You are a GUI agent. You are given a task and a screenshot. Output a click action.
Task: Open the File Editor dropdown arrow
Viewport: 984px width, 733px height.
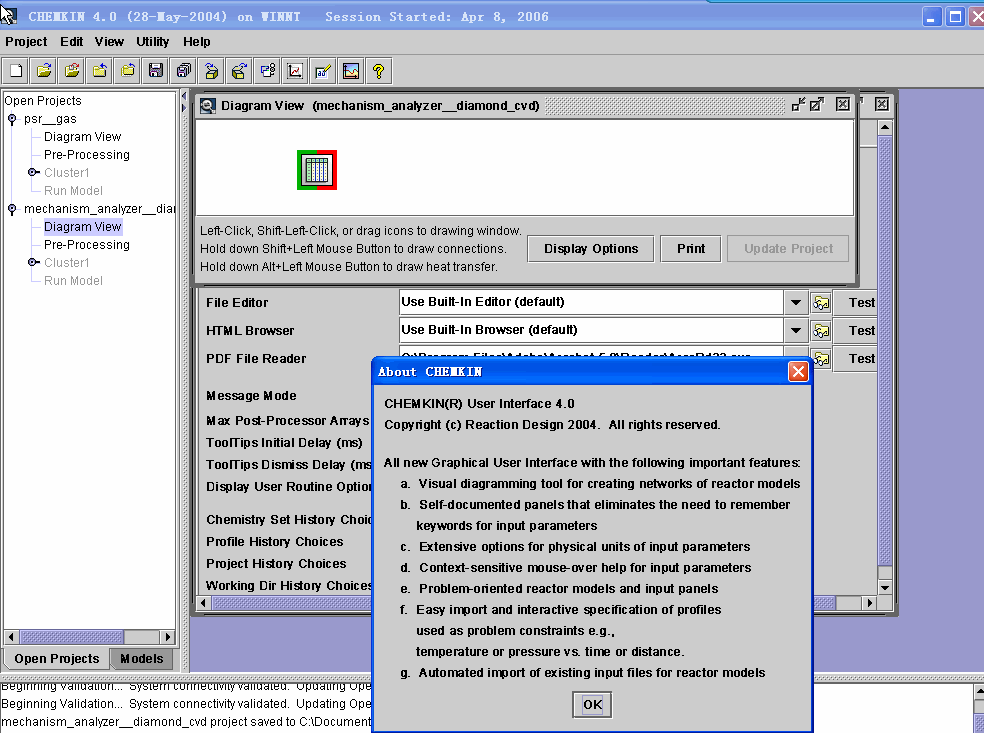click(x=795, y=302)
